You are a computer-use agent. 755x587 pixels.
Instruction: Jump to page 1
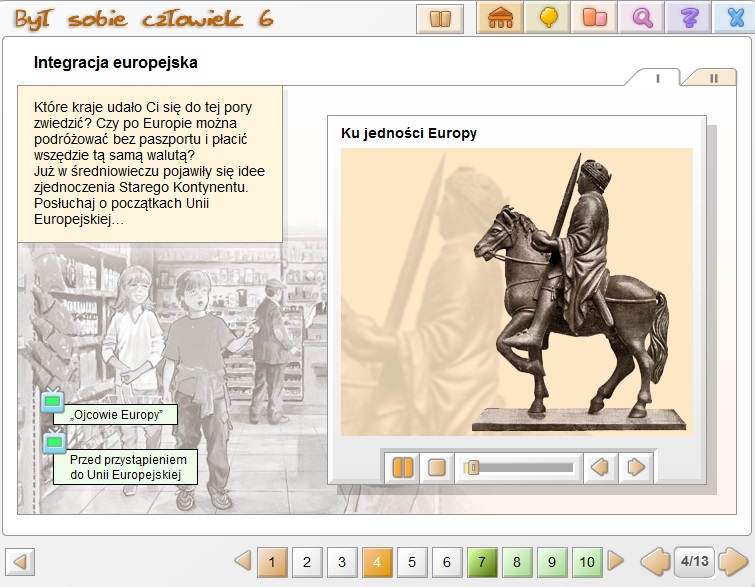pos(272,562)
